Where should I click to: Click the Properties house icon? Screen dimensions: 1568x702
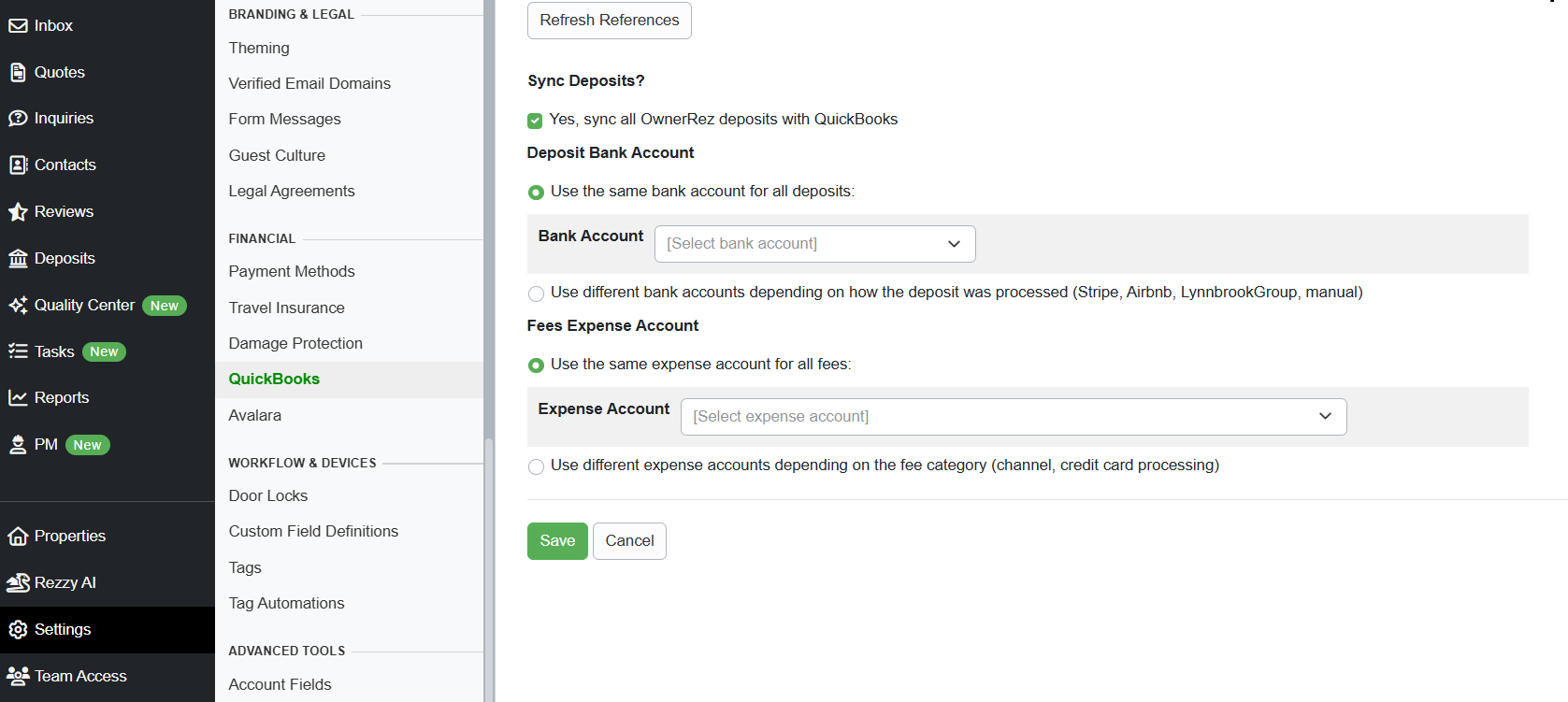18,537
